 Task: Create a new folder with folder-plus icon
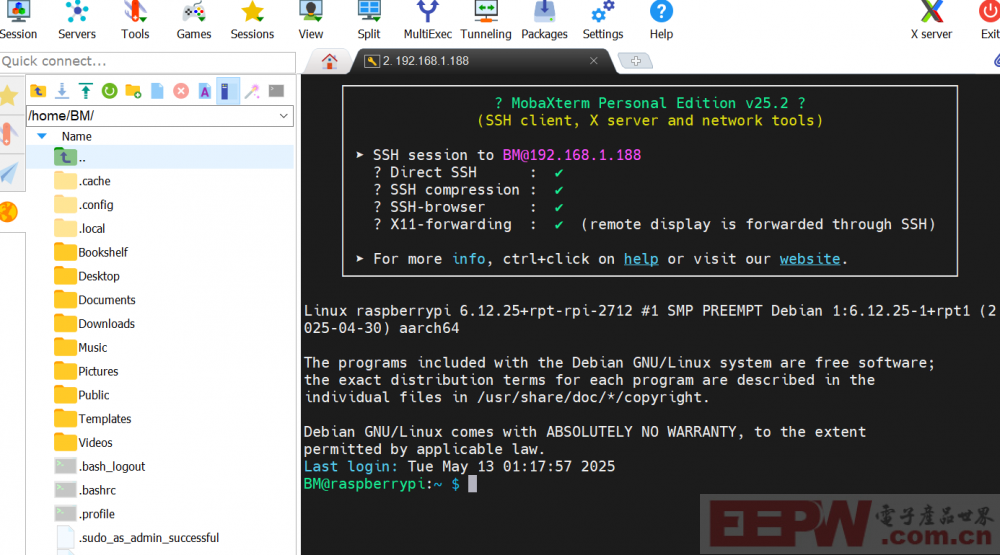tap(133, 91)
